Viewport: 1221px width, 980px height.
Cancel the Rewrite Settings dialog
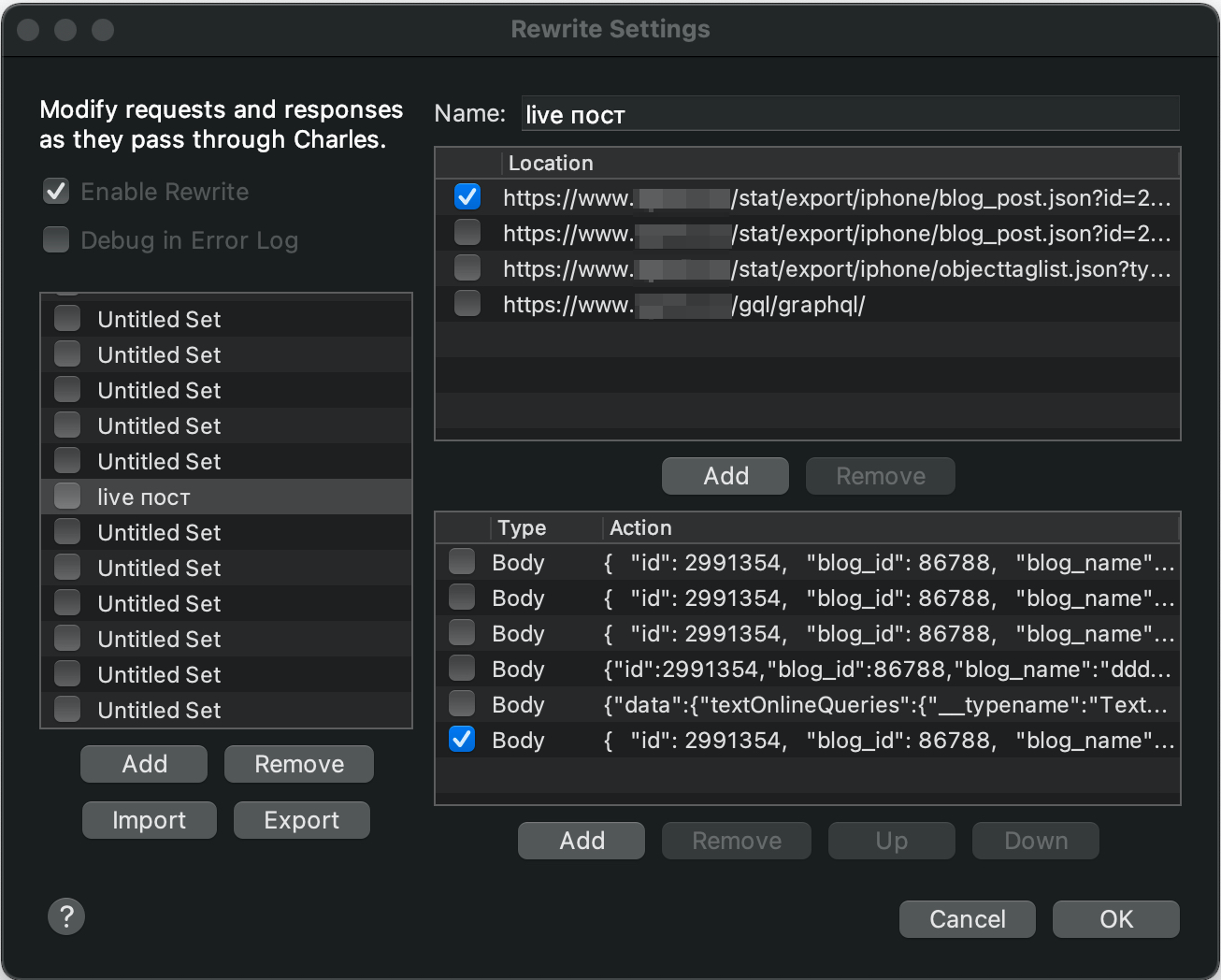pos(968,919)
